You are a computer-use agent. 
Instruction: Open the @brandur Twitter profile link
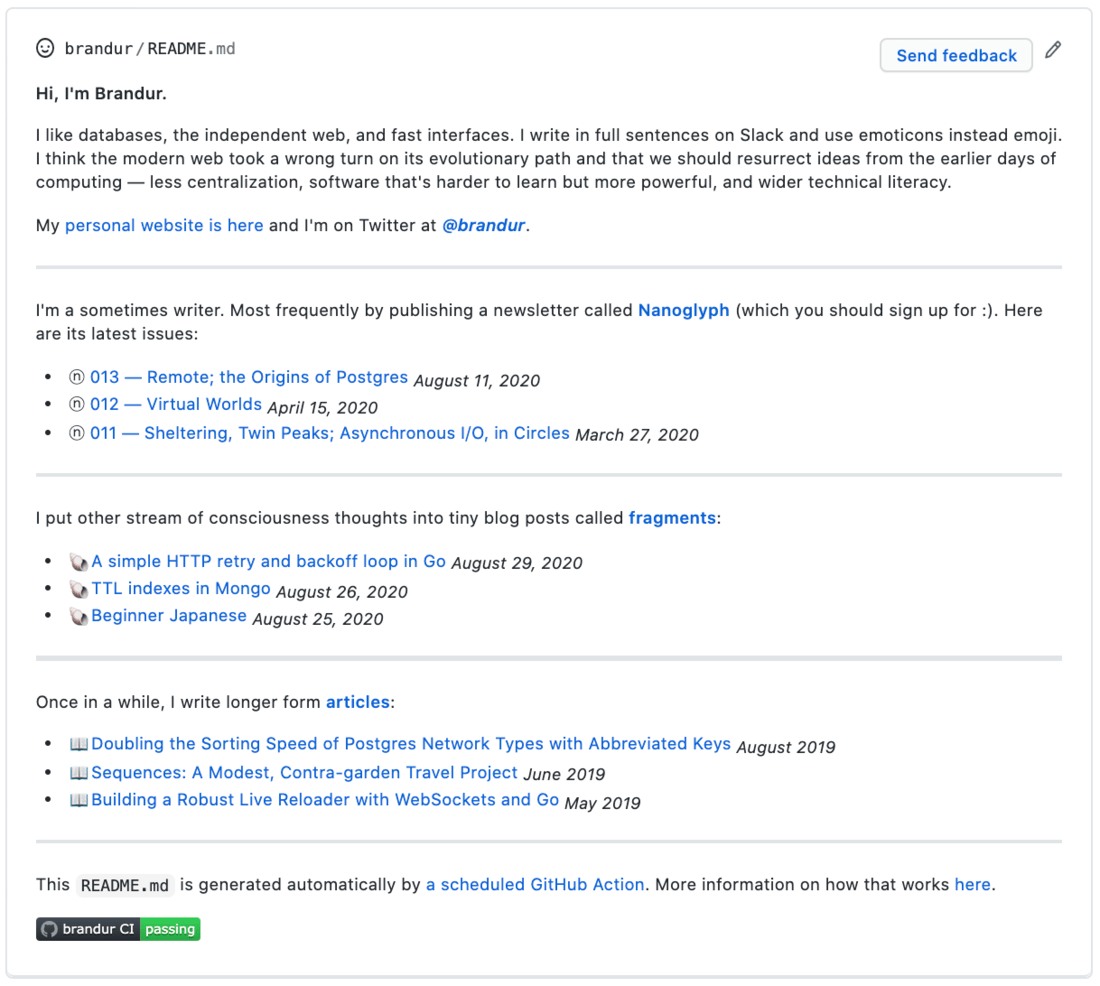pyautogui.click(x=484, y=225)
